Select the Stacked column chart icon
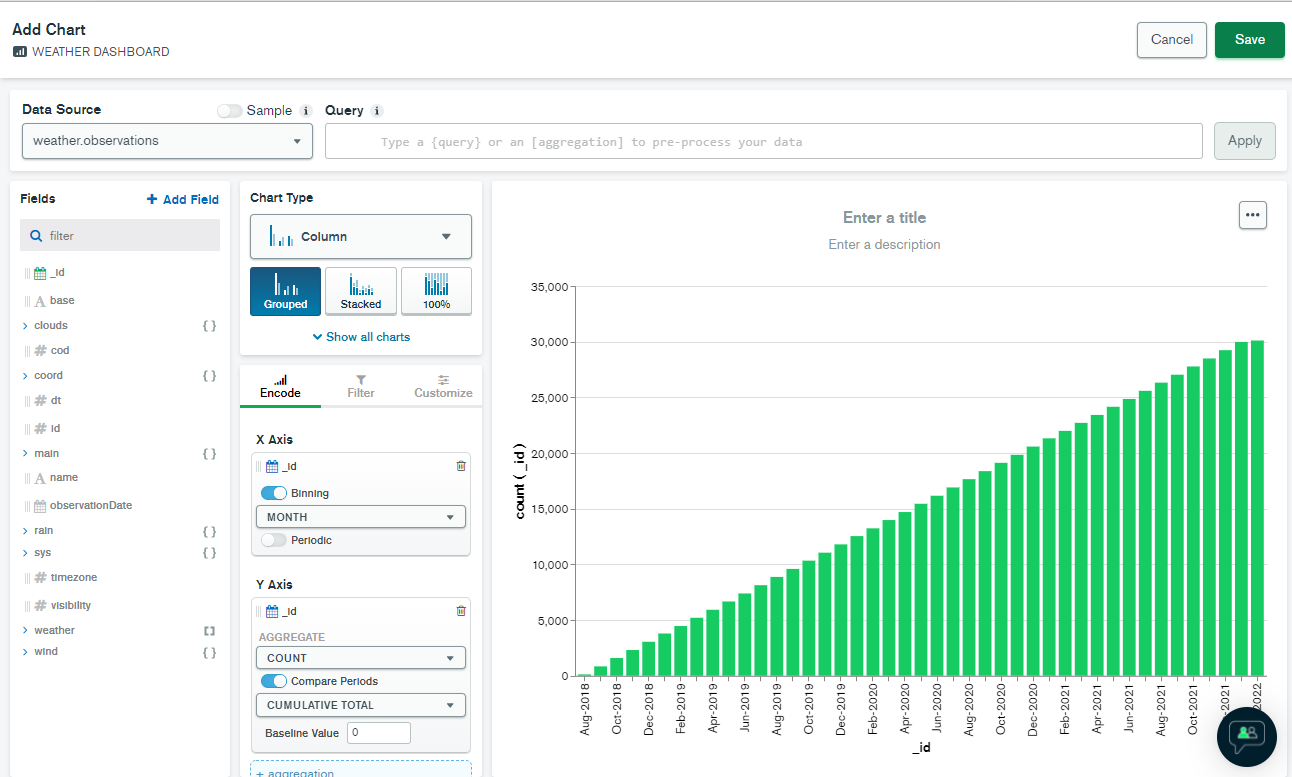 coord(360,291)
